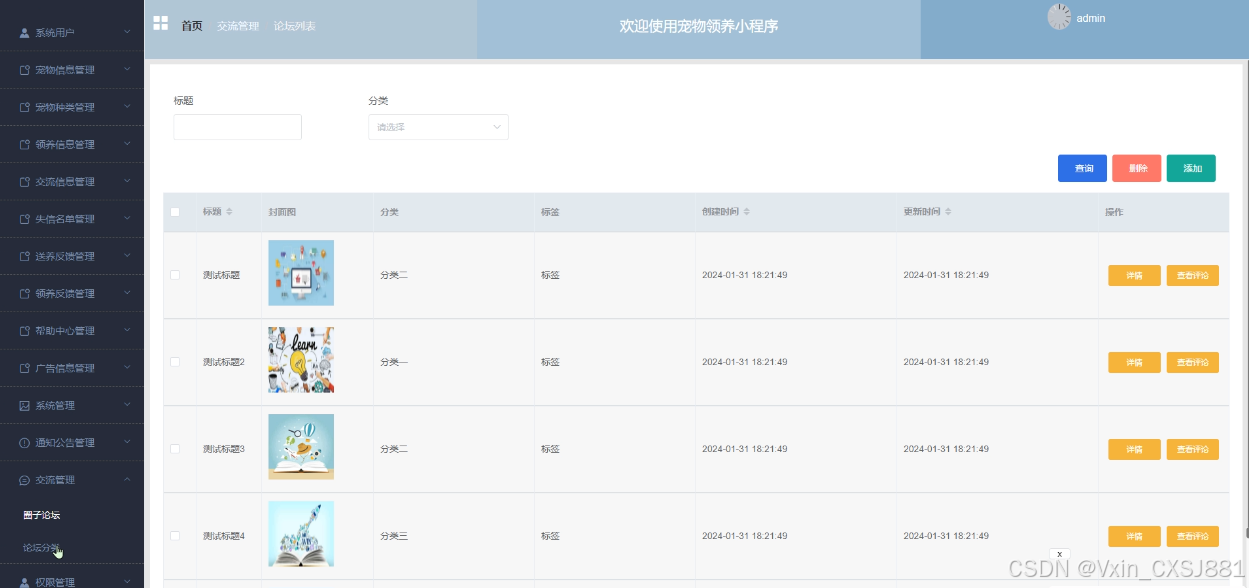Expand 领养信息管理 with its chevron

[127, 144]
